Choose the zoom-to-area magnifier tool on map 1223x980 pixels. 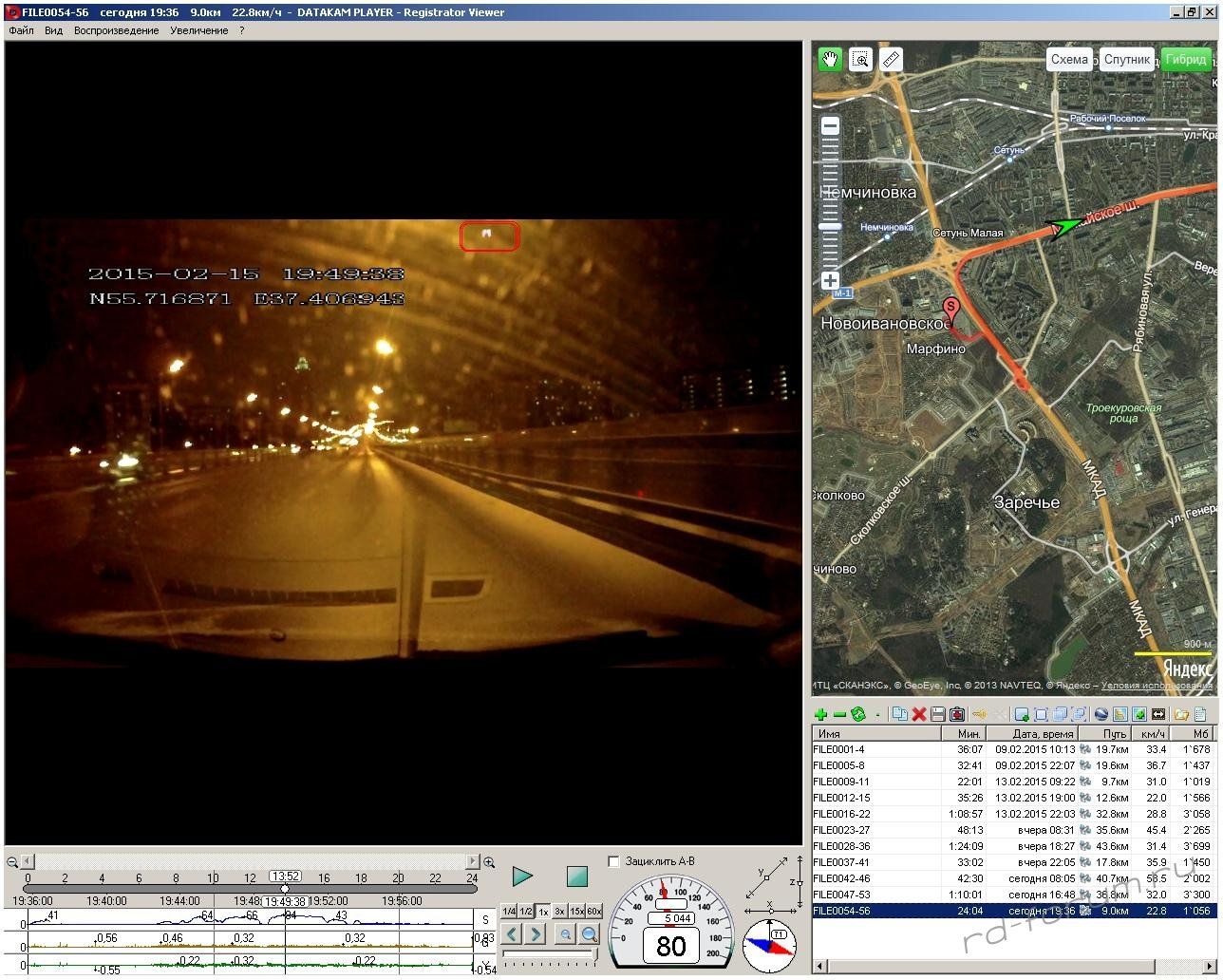pyautogui.click(x=860, y=60)
